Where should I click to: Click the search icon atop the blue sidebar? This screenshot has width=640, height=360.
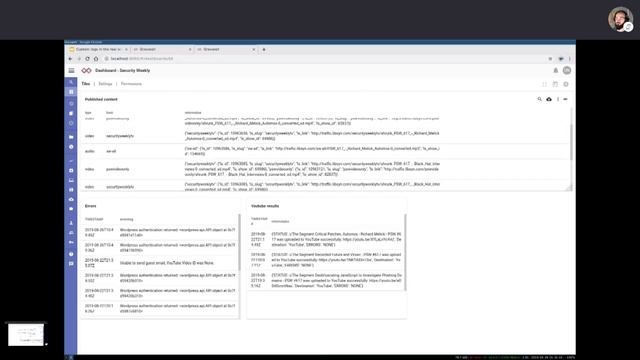tap(71, 82)
